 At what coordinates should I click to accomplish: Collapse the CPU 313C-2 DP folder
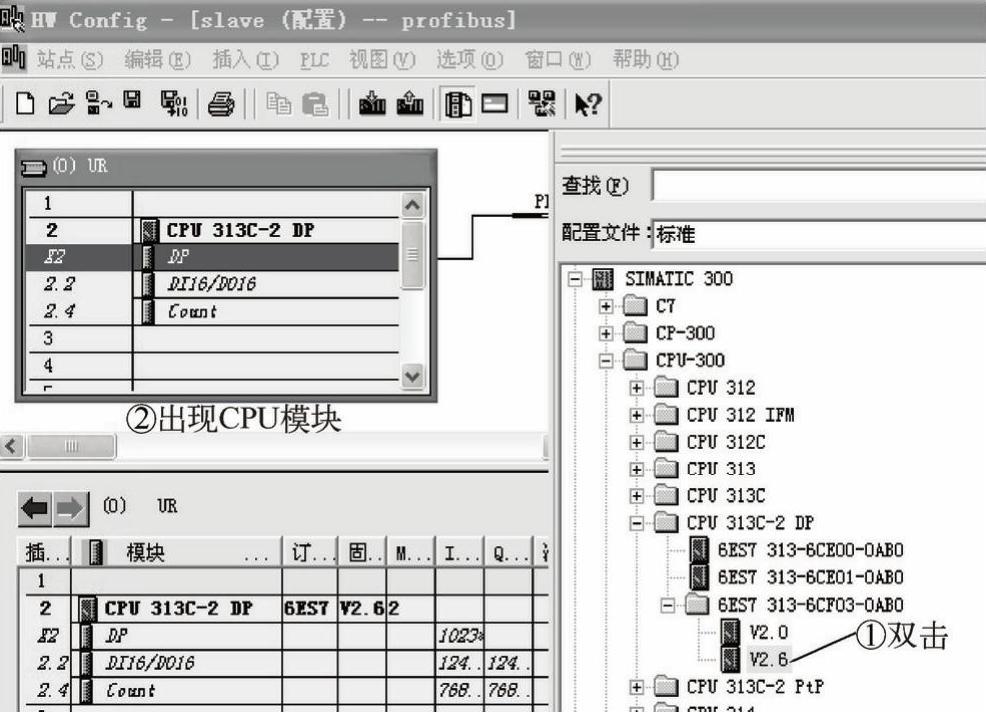click(x=636, y=523)
